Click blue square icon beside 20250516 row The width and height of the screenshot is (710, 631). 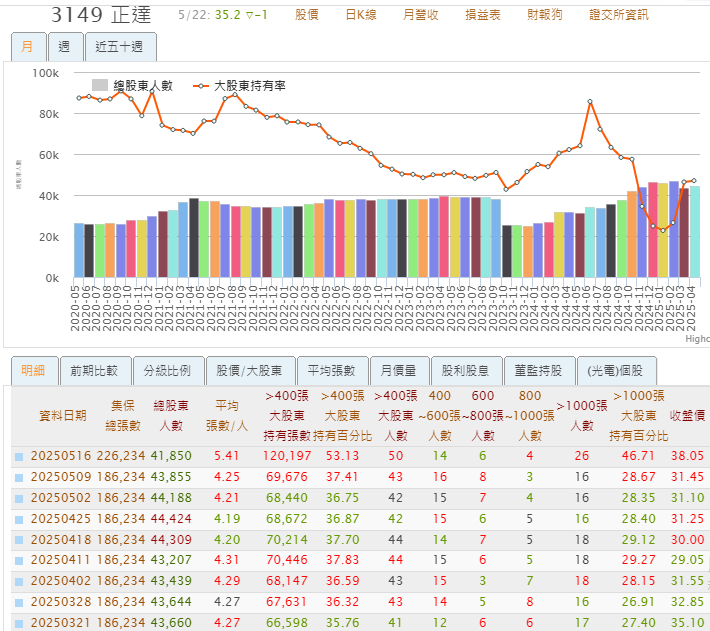(x=19, y=456)
